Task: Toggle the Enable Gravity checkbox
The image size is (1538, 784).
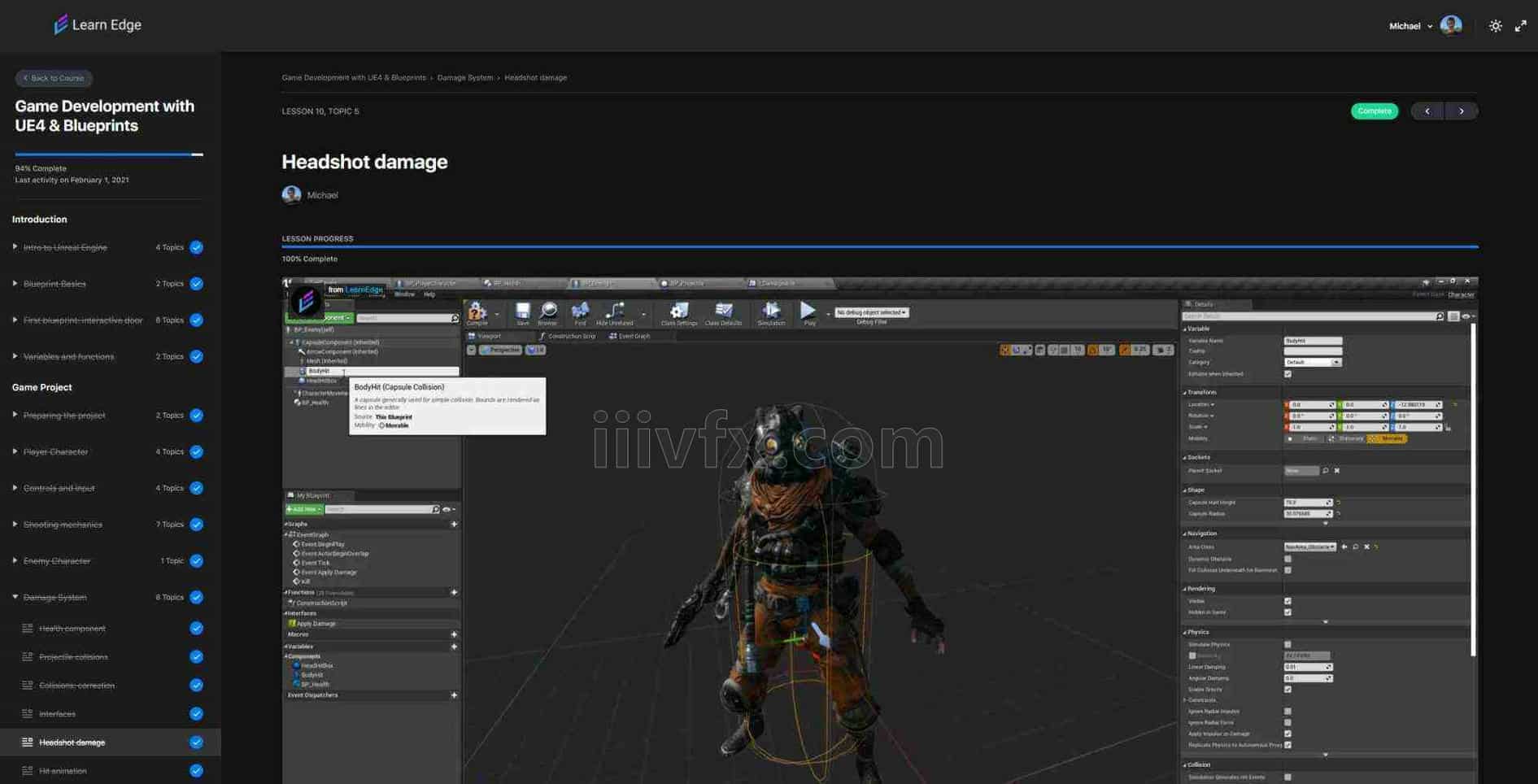Action: pyautogui.click(x=1287, y=690)
